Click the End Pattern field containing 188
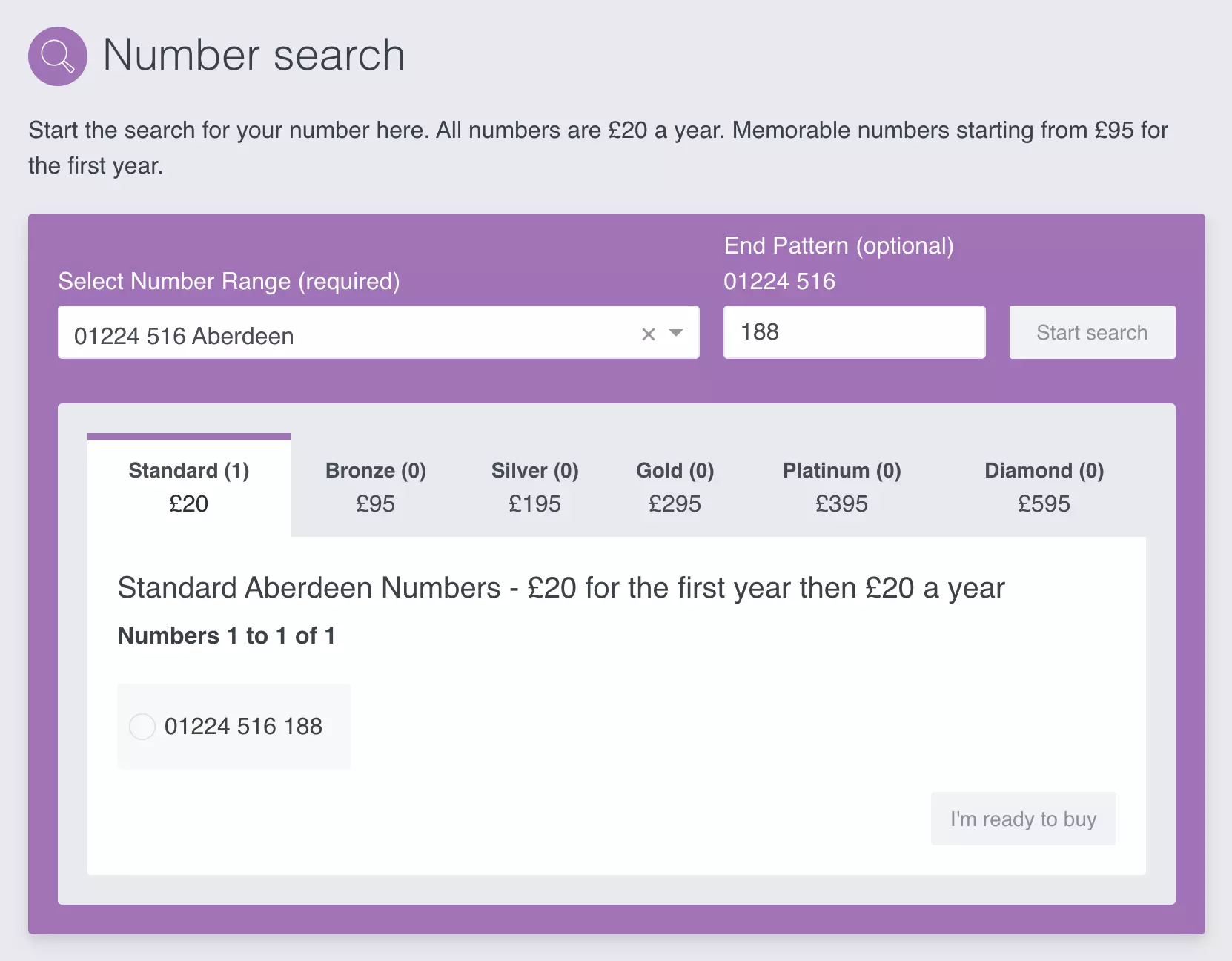 [853, 332]
